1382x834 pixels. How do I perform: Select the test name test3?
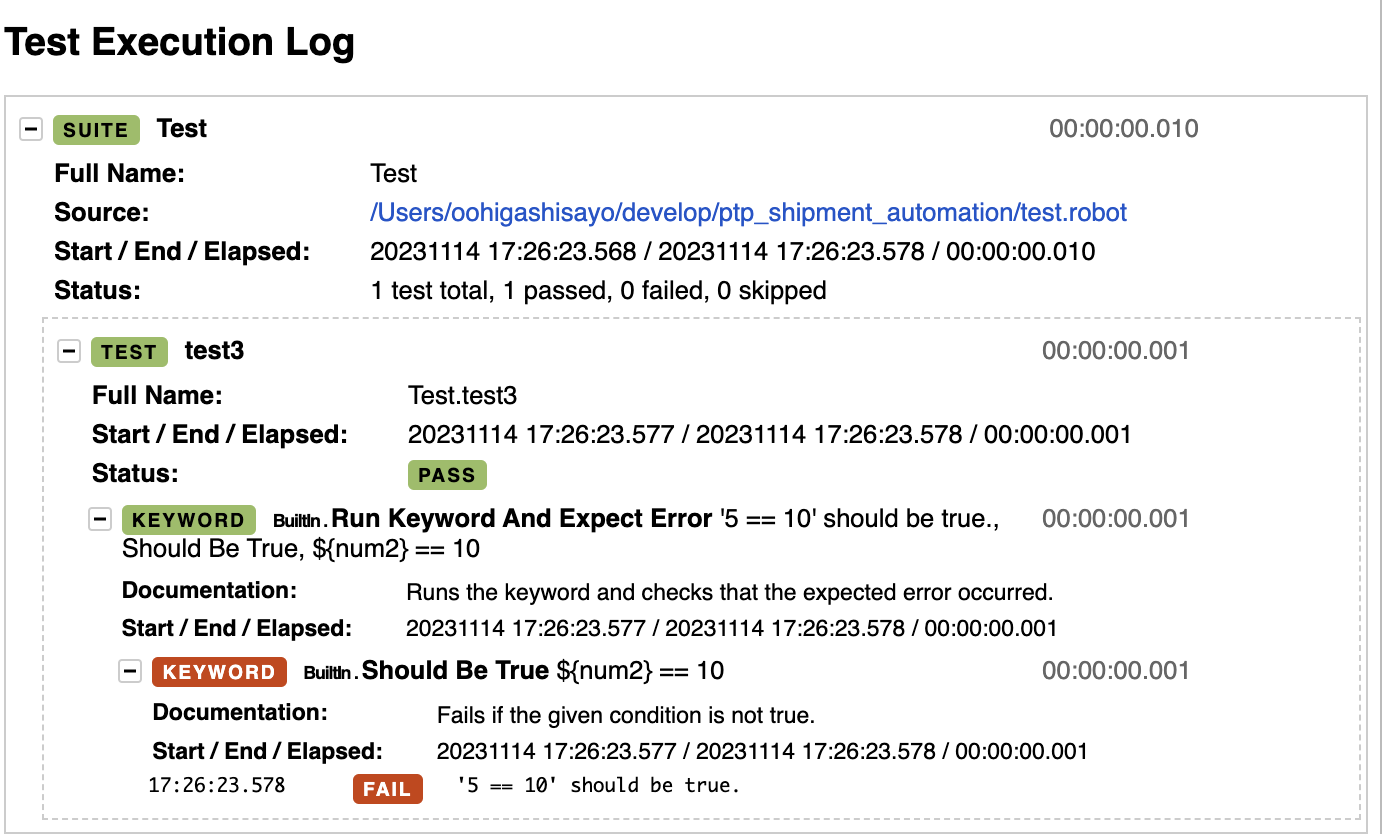214,351
